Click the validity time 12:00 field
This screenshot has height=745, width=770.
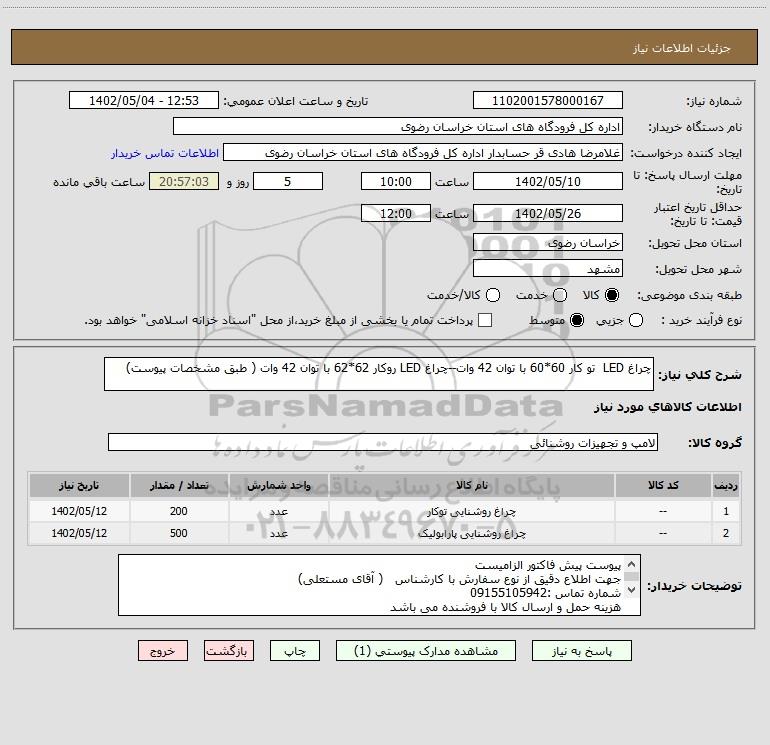(396, 213)
